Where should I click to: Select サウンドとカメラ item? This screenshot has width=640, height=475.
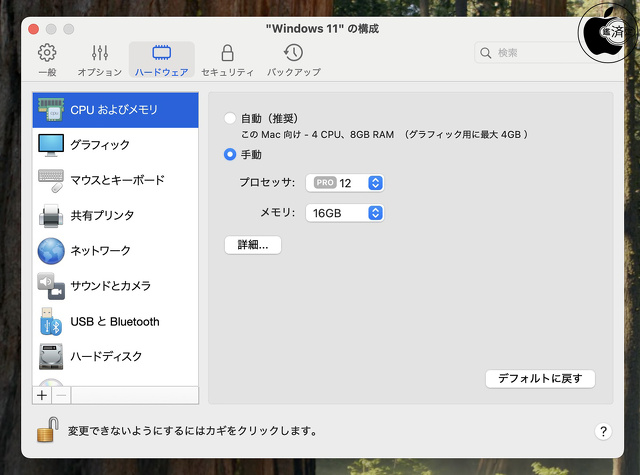click(x=116, y=286)
